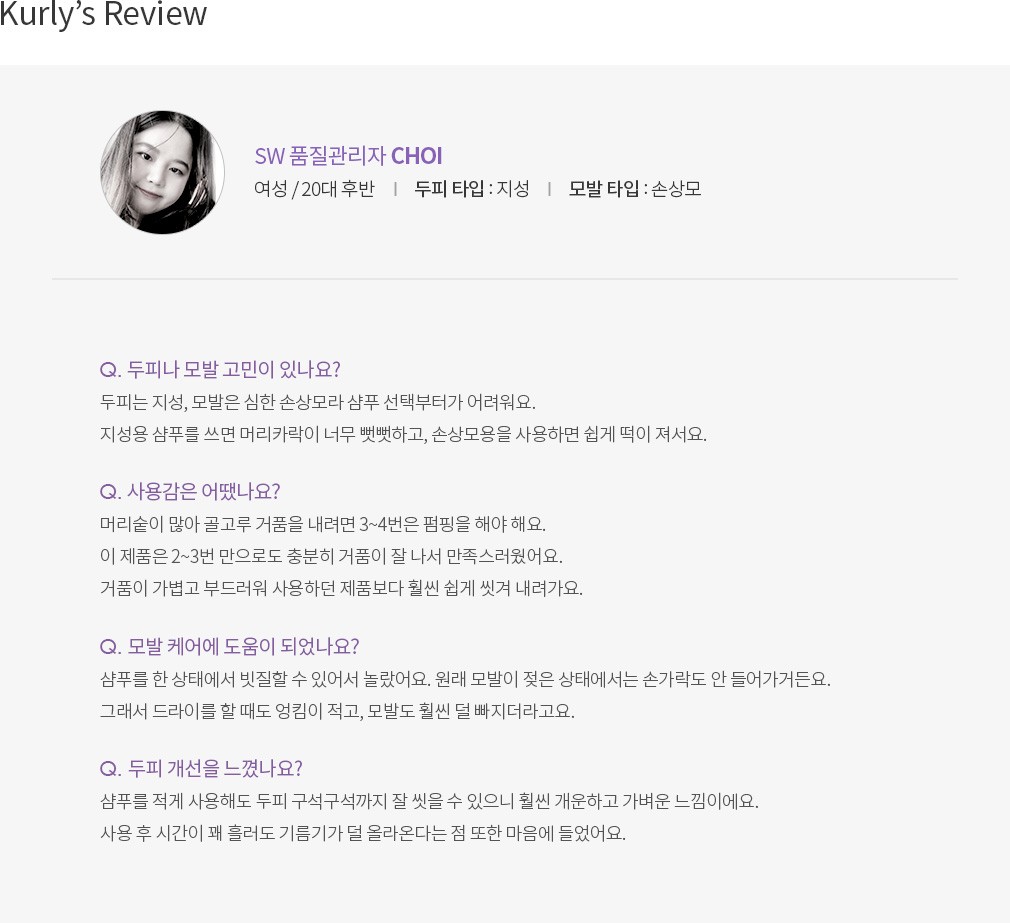1010x923 pixels.
Task: Click the question 사용감은 어땠나요?
Action: [x=190, y=492]
